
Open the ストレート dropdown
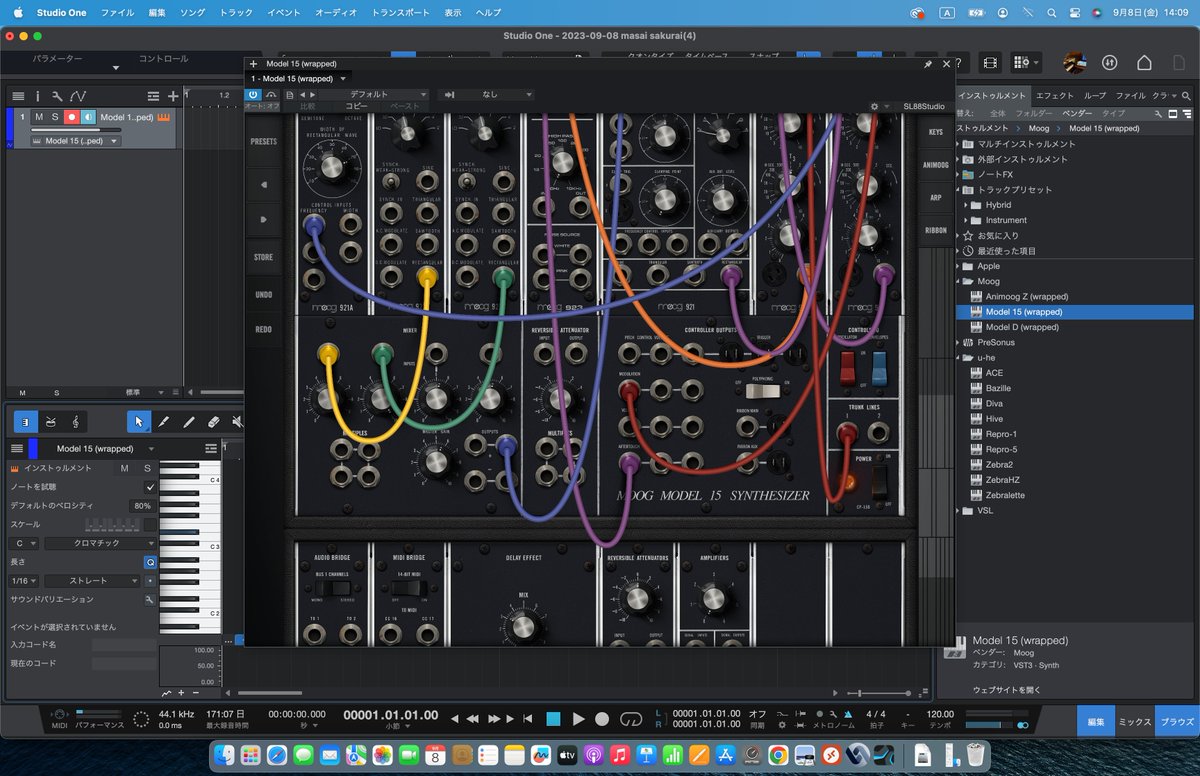pos(92,580)
